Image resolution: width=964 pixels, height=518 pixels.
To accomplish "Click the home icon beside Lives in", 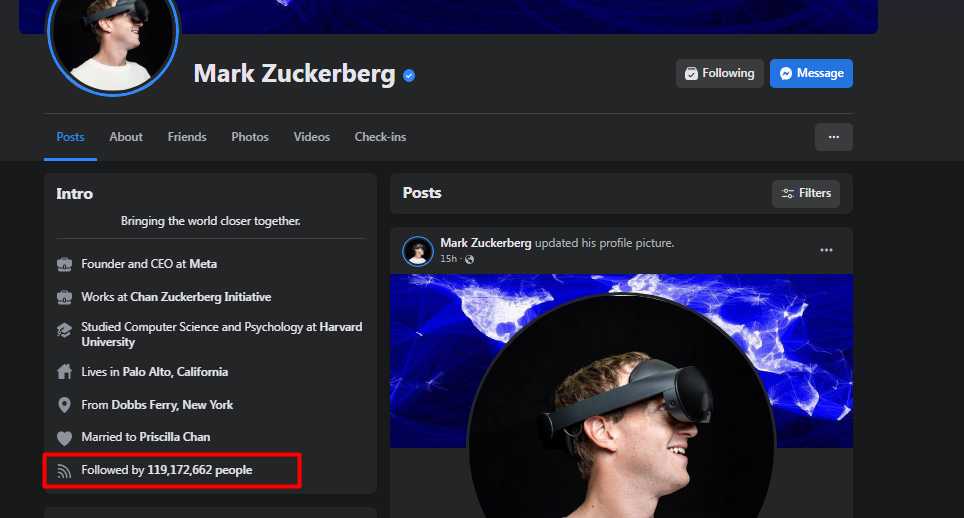I will click(x=65, y=372).
